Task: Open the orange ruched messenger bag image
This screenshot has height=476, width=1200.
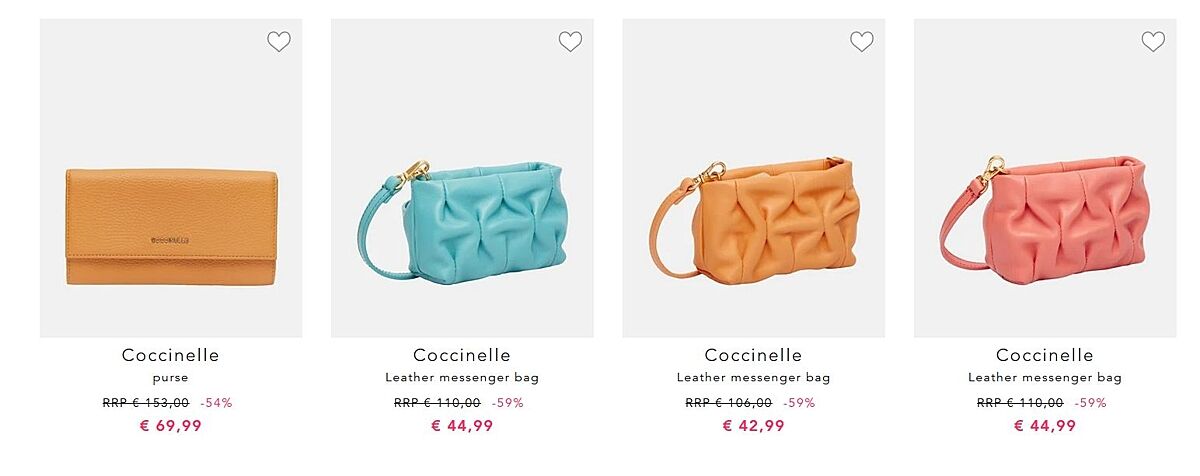Action: [x=753, y=178]
